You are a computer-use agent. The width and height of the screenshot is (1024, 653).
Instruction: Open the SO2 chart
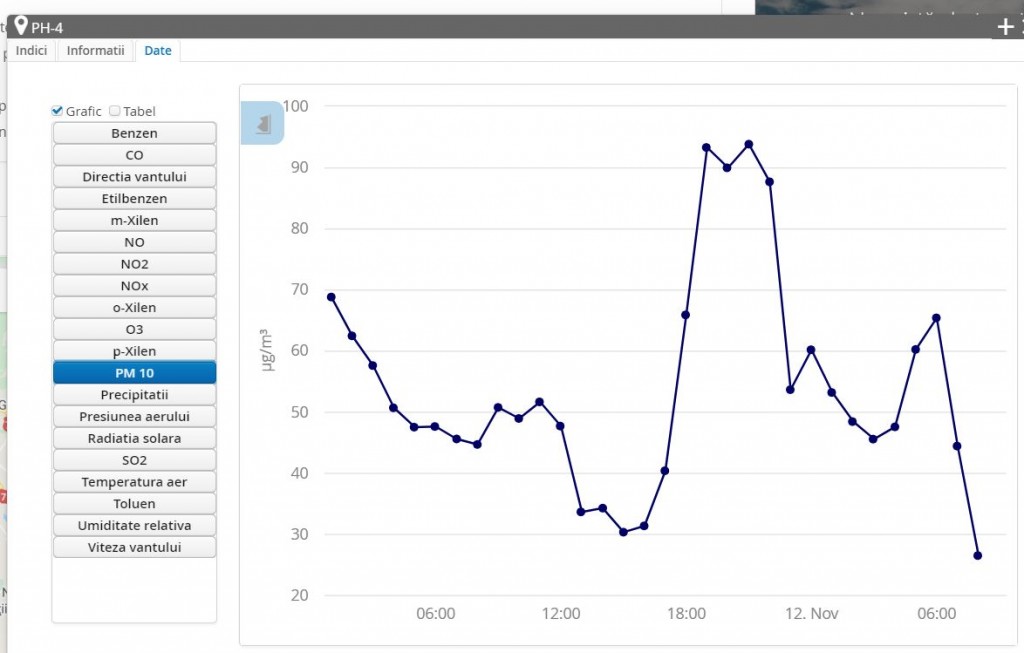pyautogui.click(x=134, y=460)
